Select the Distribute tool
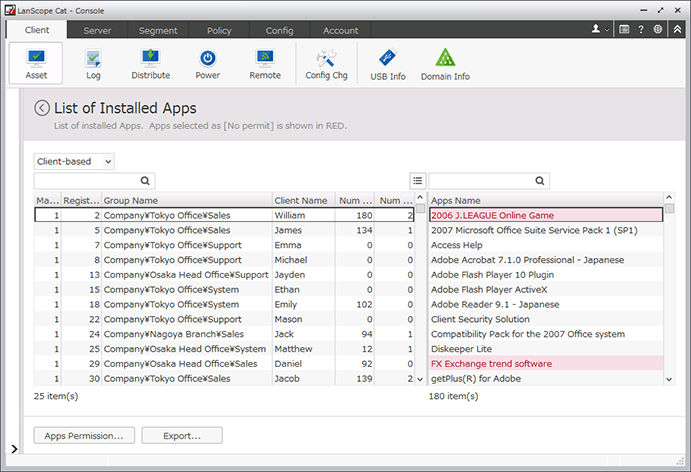691x472 pixels. pos(150,62)
